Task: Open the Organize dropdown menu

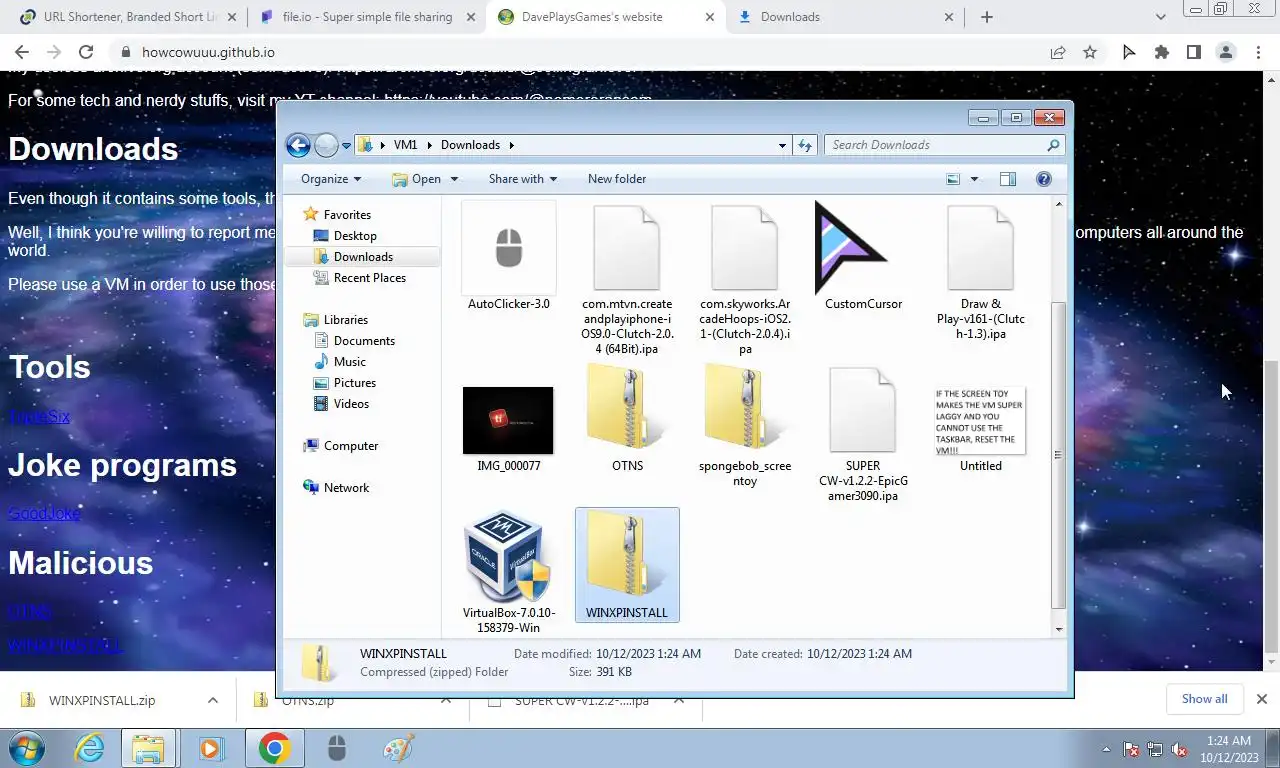Action: click(x=331, y=179)
